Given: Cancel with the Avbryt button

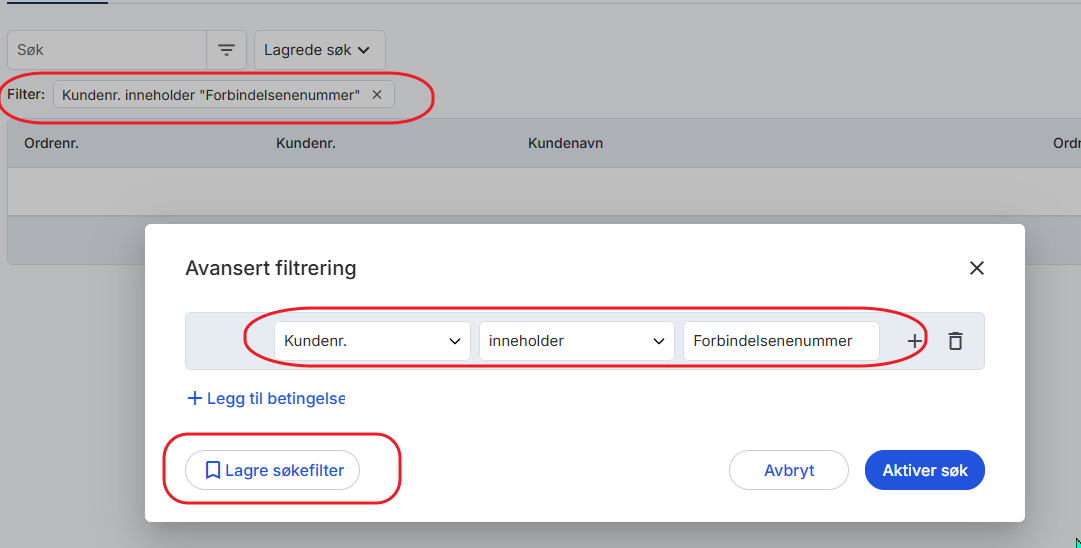Looking at the screenshot, I should pos(788,470).
